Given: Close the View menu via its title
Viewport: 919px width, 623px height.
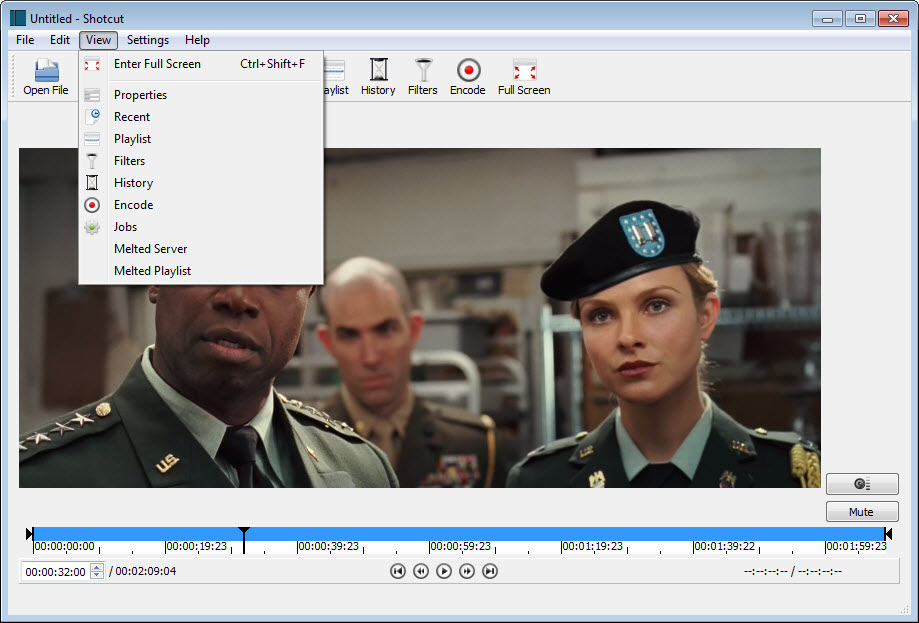Looking at the screenshot, I should (98, 40).
